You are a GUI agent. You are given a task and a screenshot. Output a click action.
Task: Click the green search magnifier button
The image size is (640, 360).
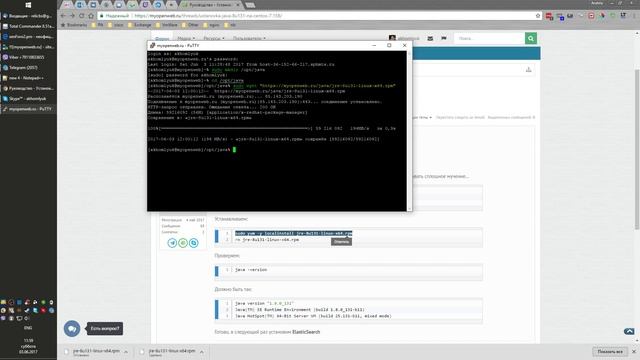point(531,38)
